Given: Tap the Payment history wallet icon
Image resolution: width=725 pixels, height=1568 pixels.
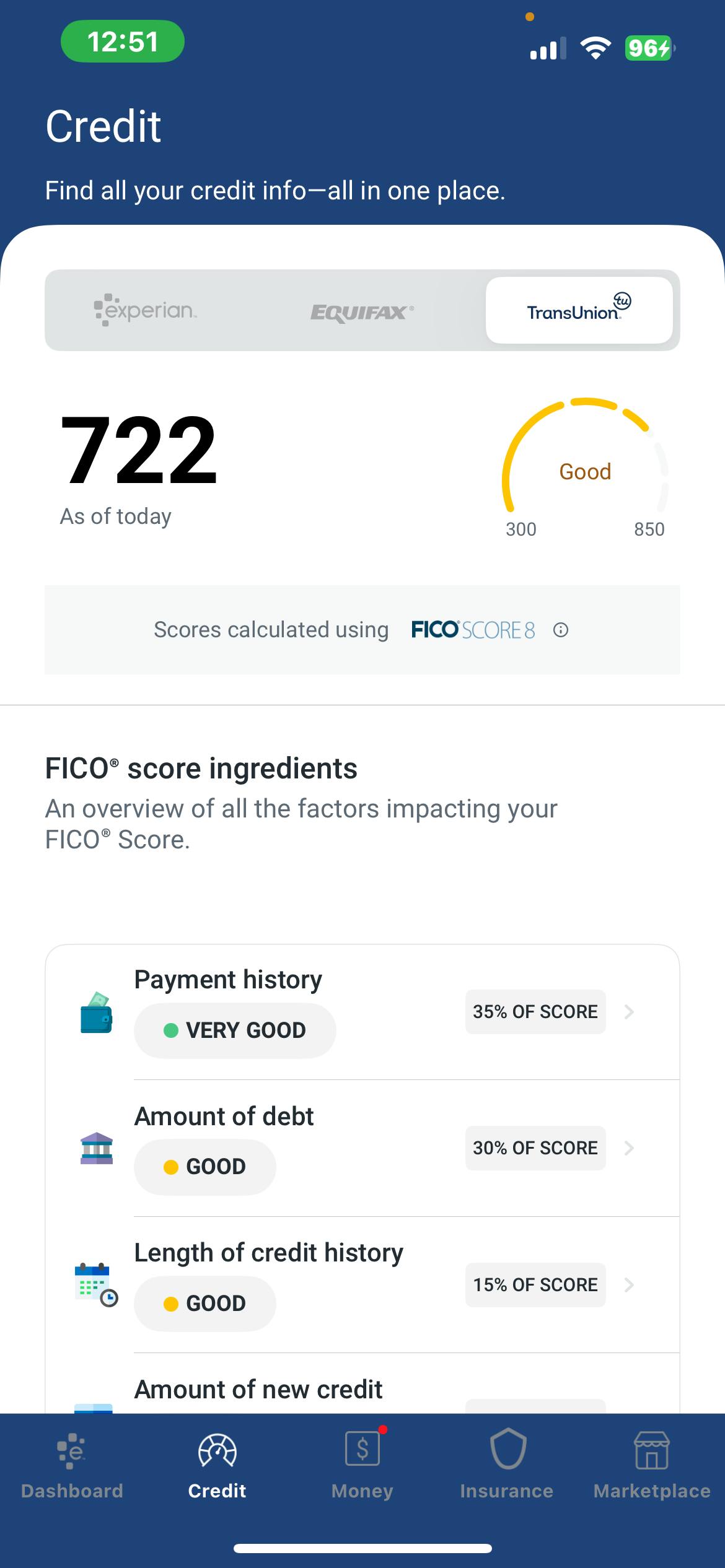Looking at the screenshot, I should pyautogui.click(x=96, y=1013).
